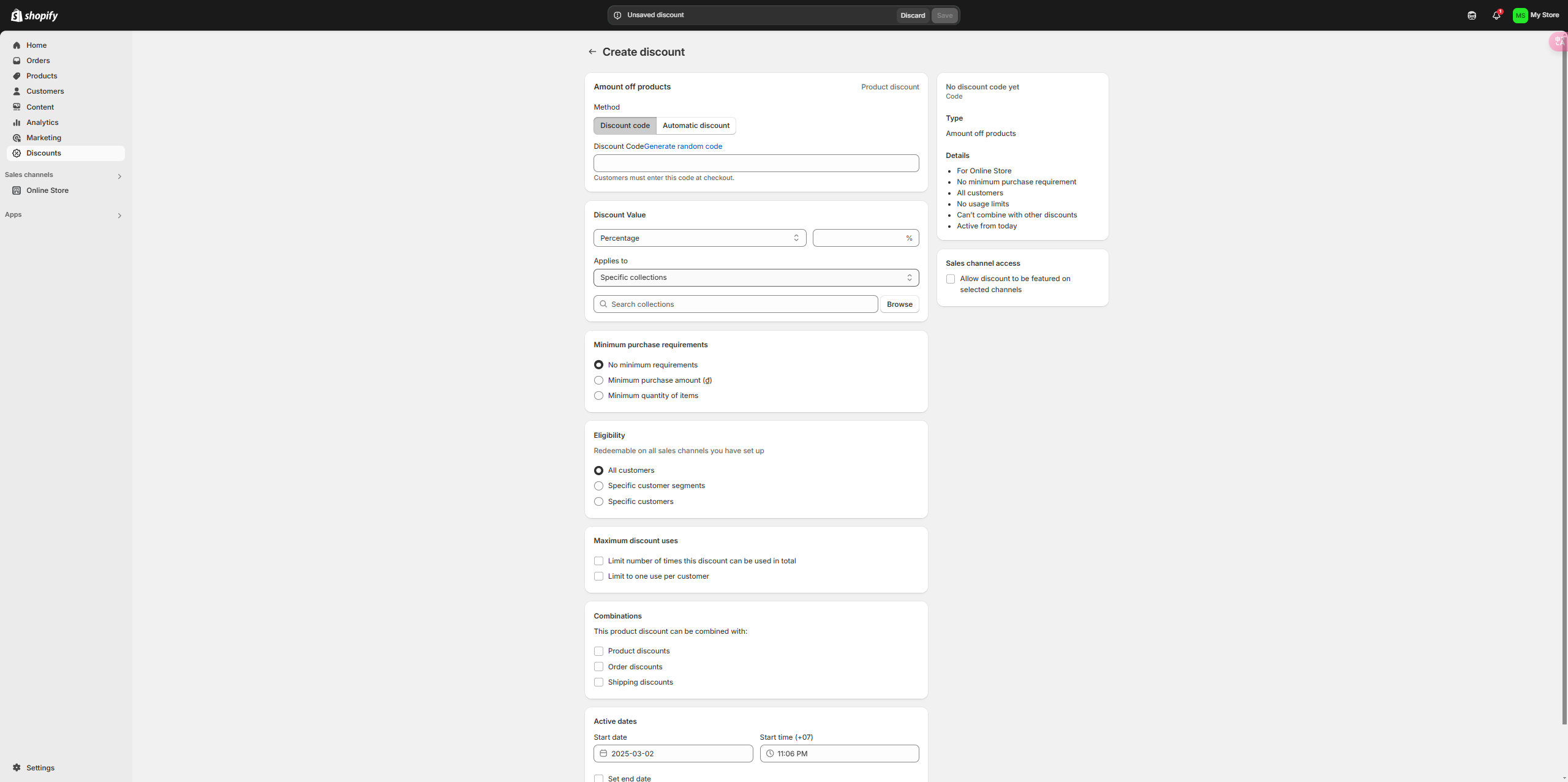
Task: Click the percentage value input field
Action: [865, 238]
